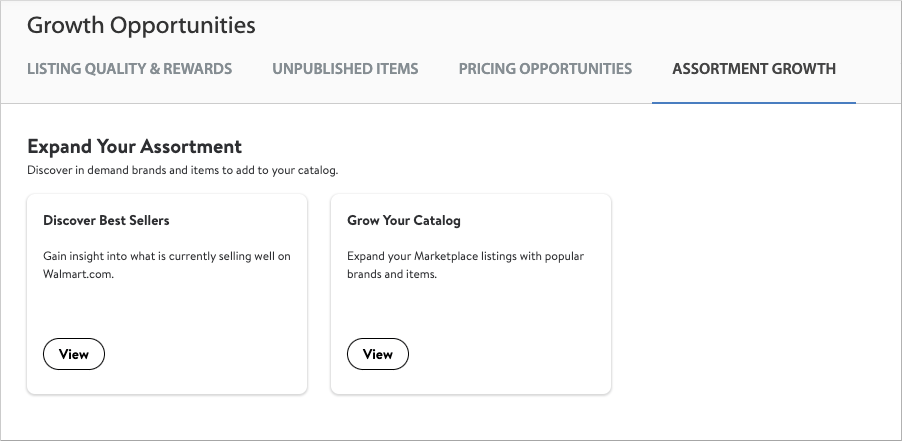Viewport: 902px width, 441px height.
Task: Click the Grow Your Catalog card title
Action: [x=403, y=220]
